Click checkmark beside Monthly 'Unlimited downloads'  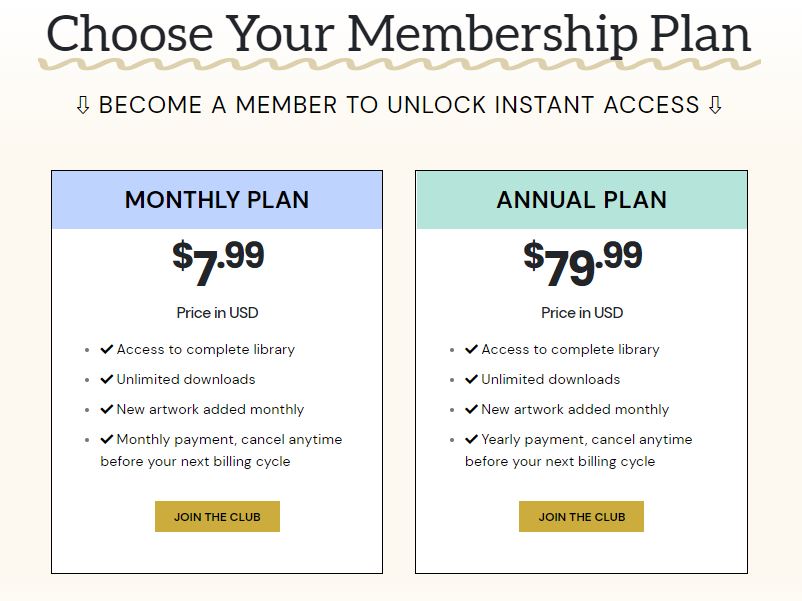click(x=106, y=379)
